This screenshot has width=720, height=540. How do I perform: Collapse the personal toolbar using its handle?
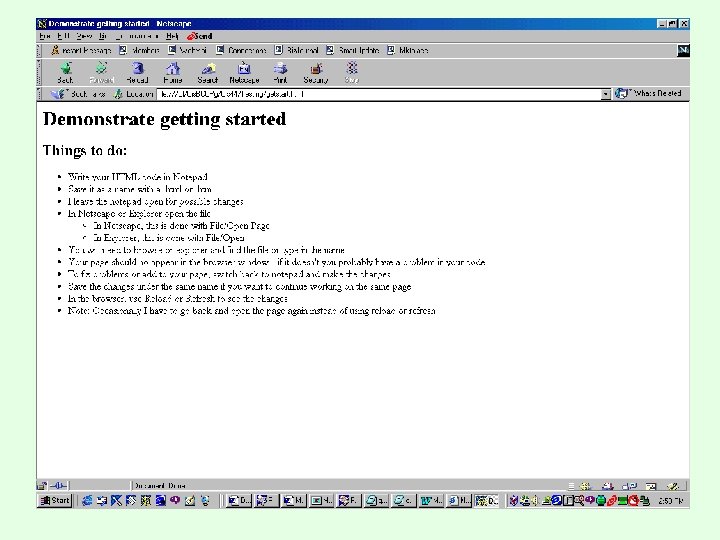[x=39, y=51]
